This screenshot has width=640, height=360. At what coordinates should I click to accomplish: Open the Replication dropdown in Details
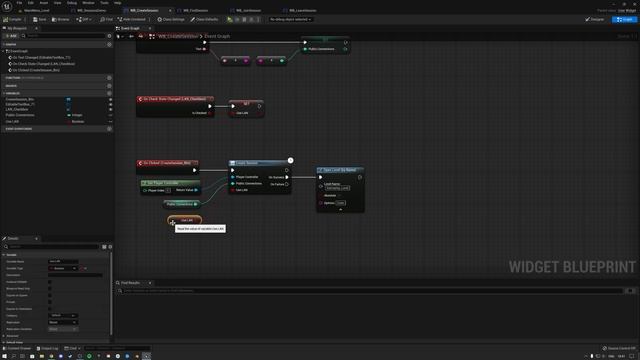pos(63,322)
